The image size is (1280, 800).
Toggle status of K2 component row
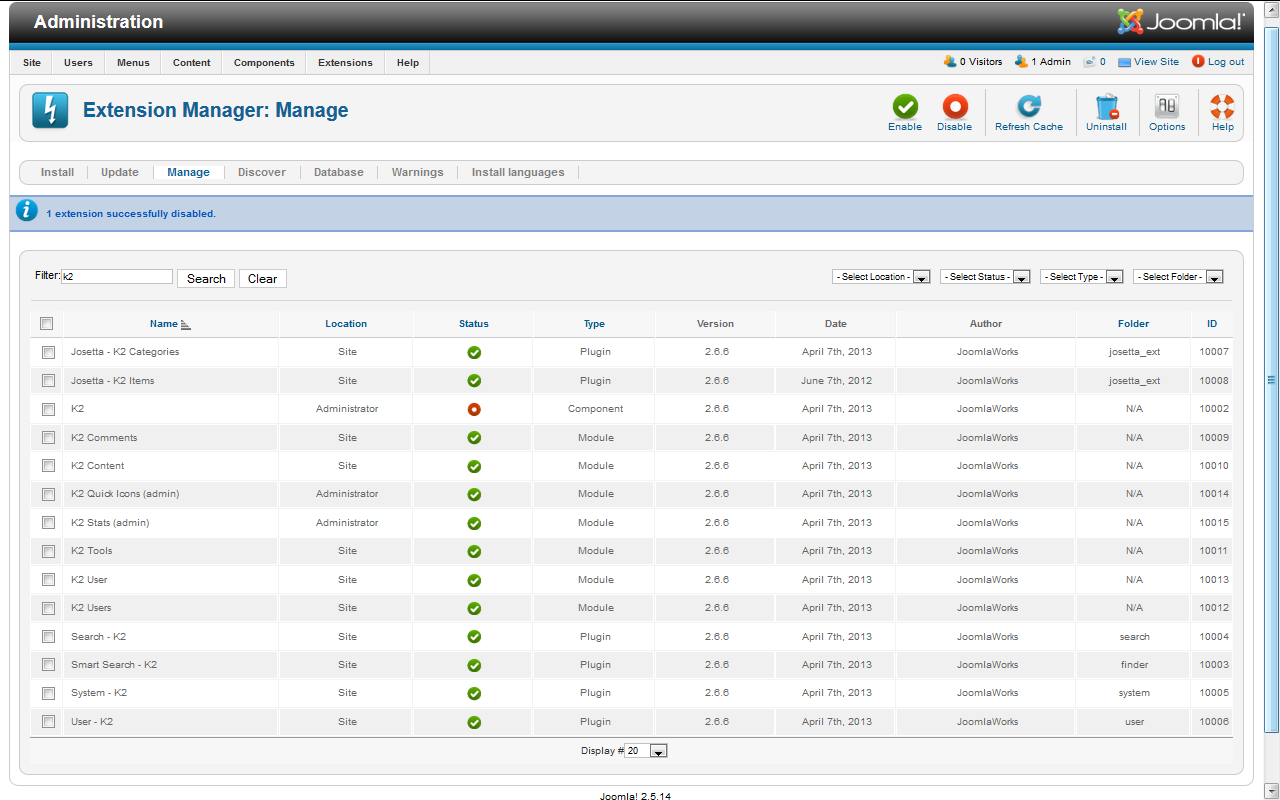(474, 409)
